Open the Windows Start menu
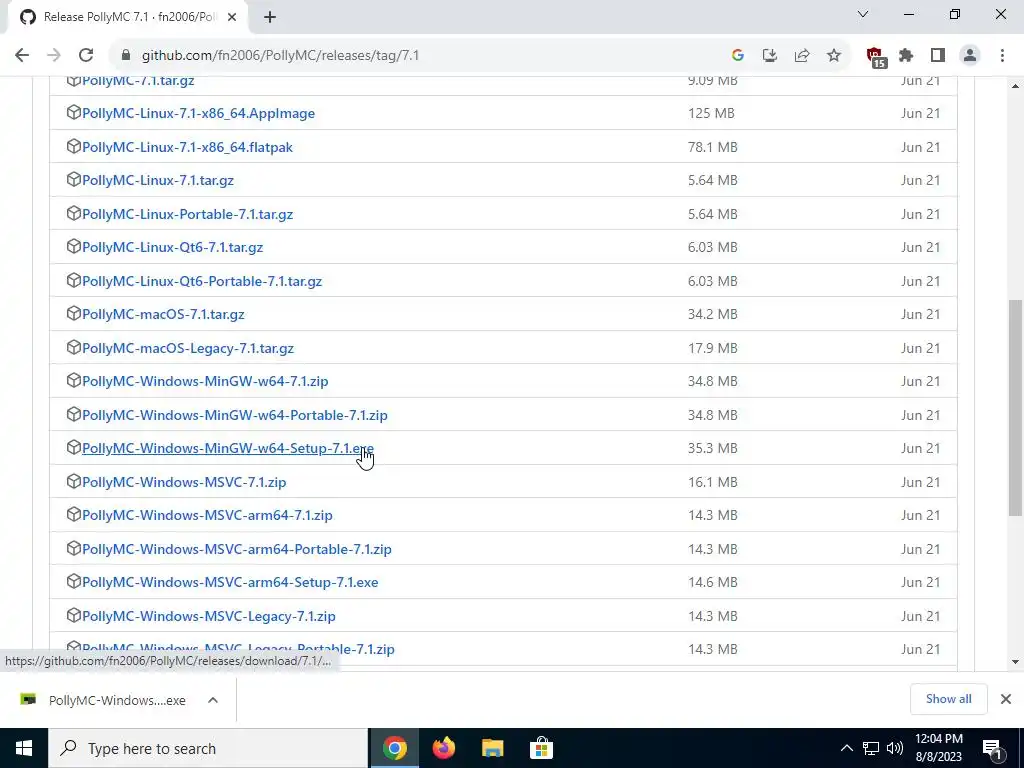This screenshot has width=1024, height=768. click(x=24, y=748)
